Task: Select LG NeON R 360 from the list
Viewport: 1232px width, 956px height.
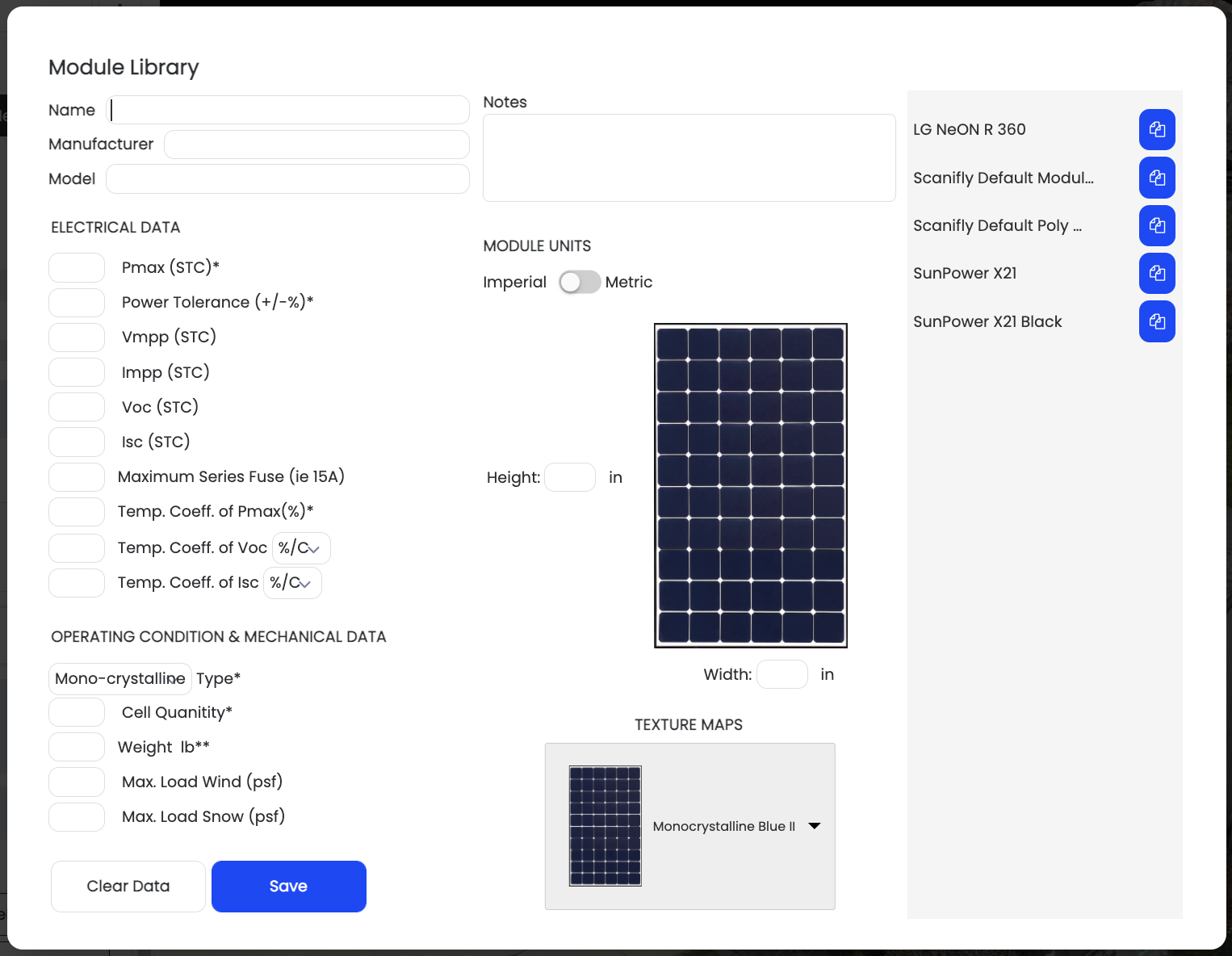Action: [969, 129]
